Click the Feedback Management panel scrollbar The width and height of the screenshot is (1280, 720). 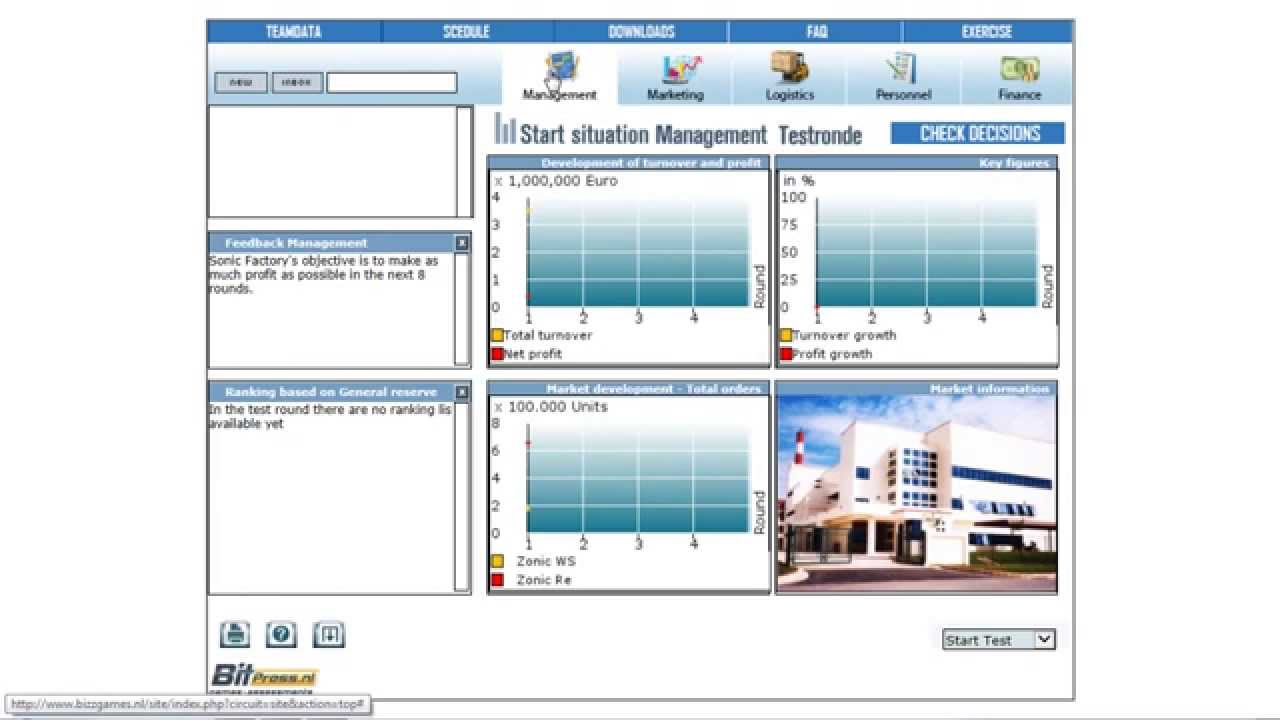pos(462,309)
